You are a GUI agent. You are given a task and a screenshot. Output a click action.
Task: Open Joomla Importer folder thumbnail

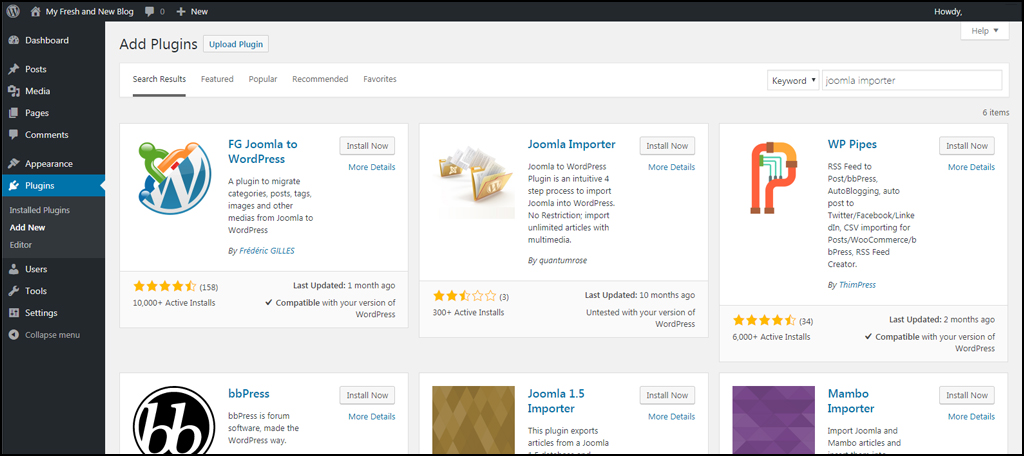[x=473, y=177]
